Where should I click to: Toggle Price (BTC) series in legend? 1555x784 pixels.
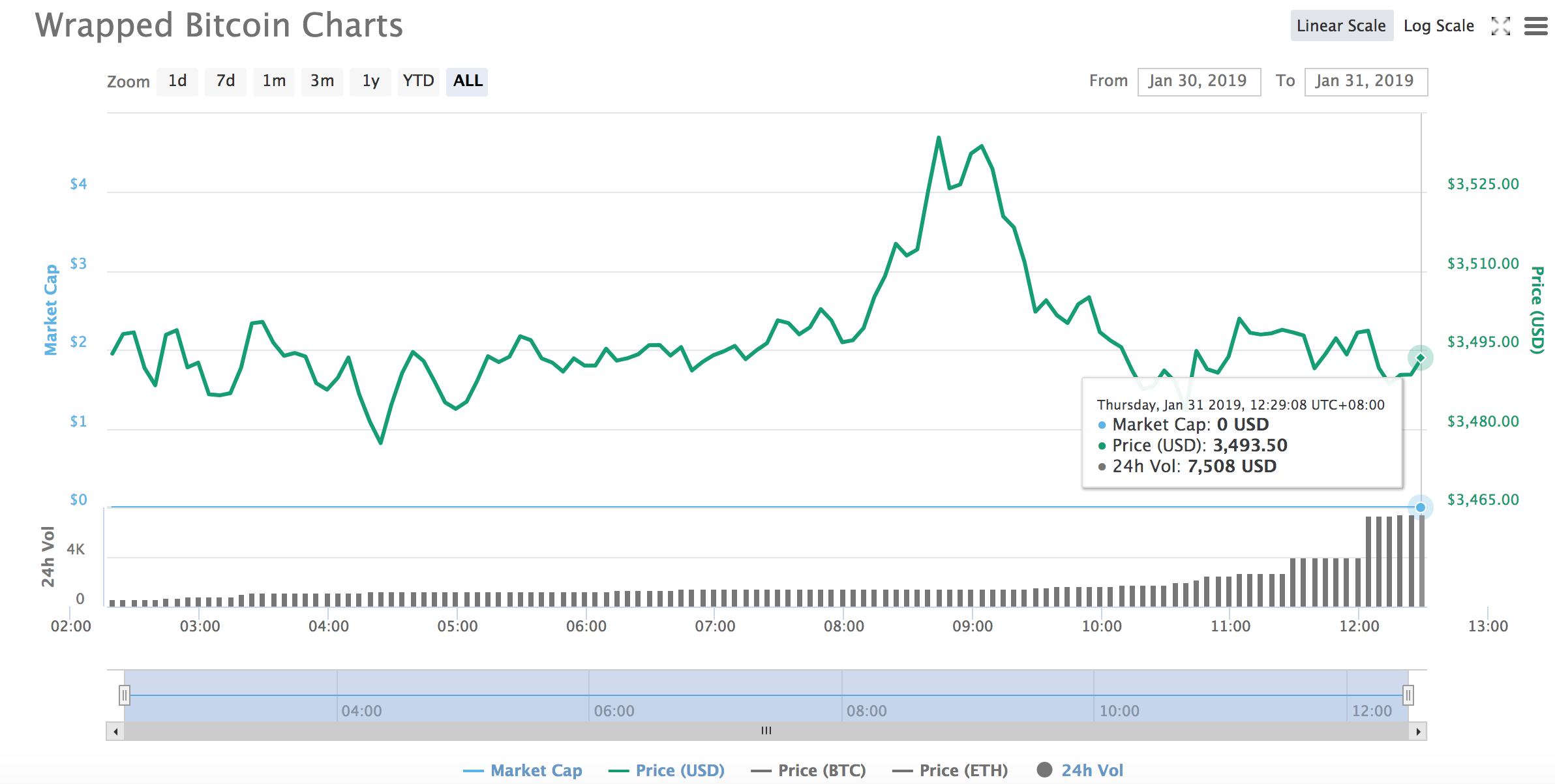tap(808, 770)
